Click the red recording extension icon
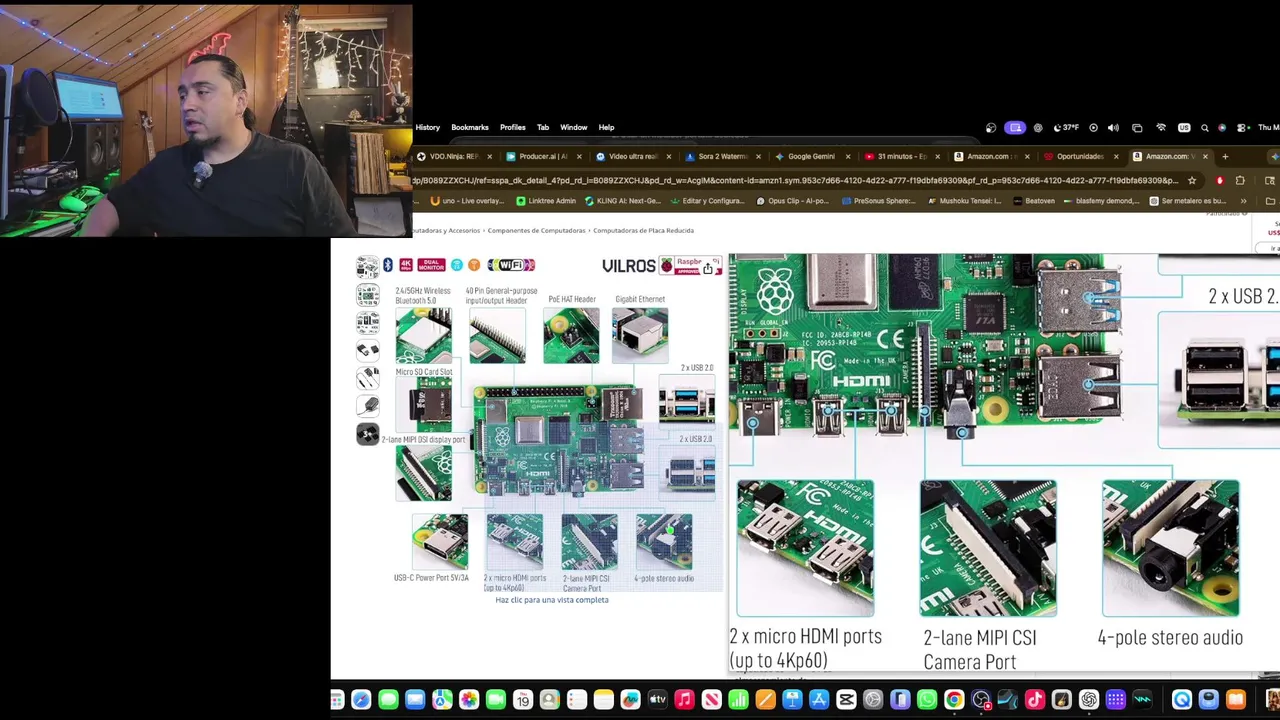1280x720 pixels. coord(1219,181)
